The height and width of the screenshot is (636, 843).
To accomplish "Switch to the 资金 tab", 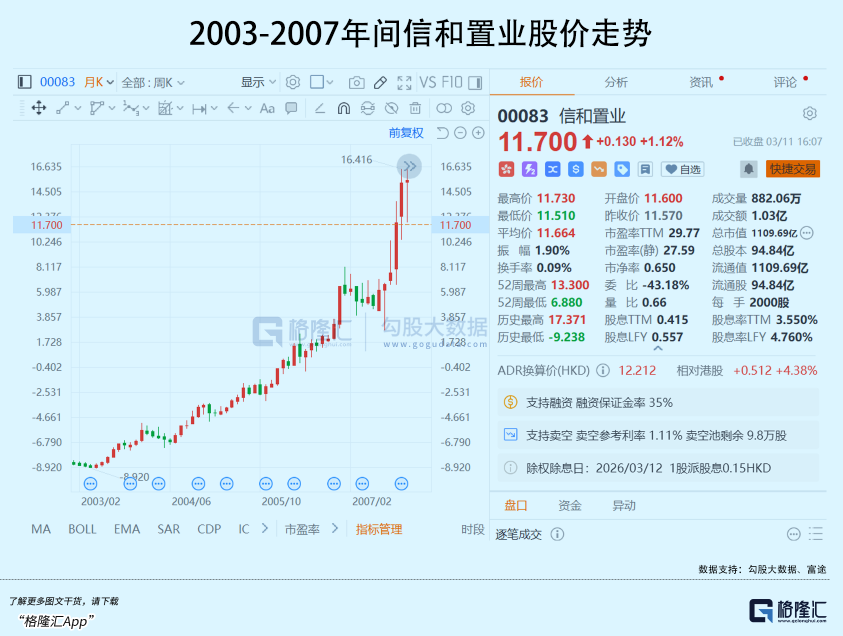I will 570,505.
